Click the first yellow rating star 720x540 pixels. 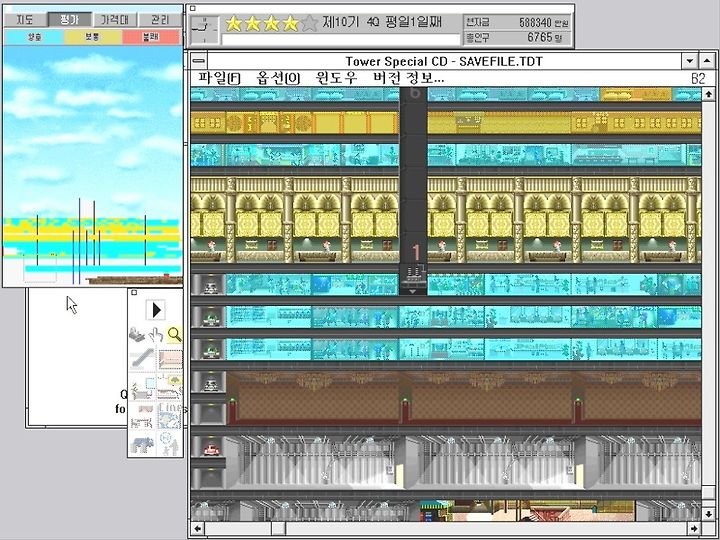[234, 23]
